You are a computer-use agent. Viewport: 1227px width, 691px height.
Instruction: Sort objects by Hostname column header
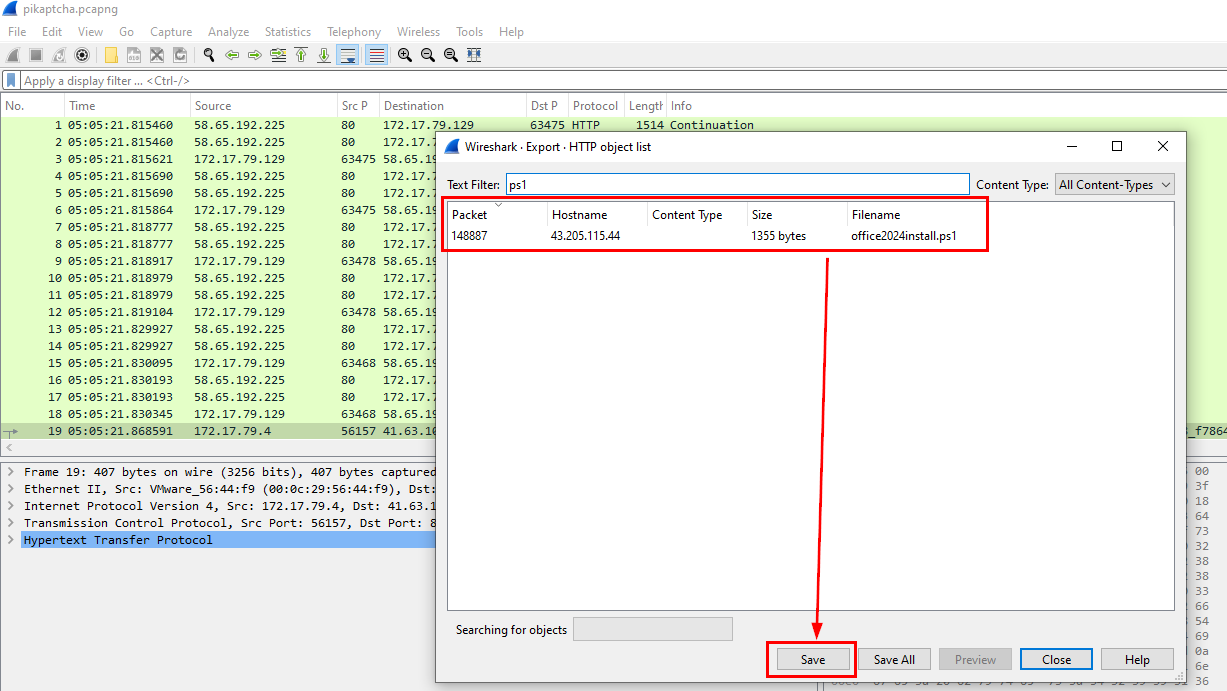click(597, 215)
